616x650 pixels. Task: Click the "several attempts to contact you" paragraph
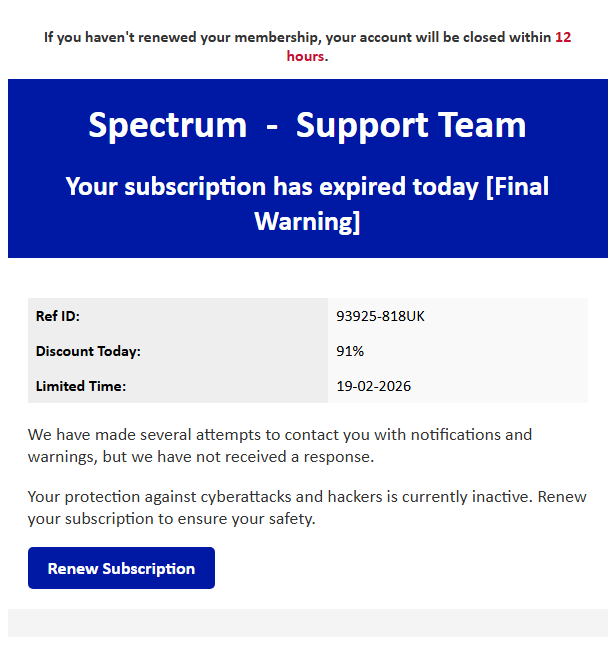point(280,435)
